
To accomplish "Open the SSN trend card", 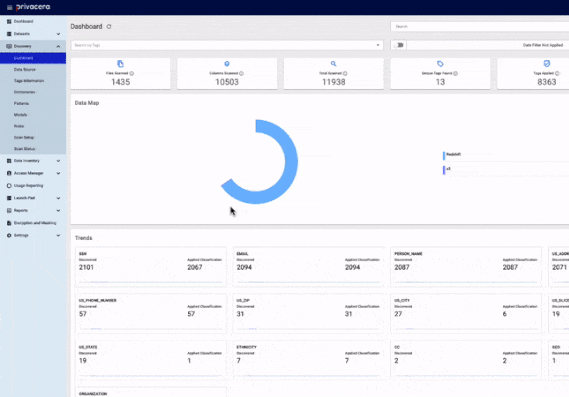I will click(151, 267).
